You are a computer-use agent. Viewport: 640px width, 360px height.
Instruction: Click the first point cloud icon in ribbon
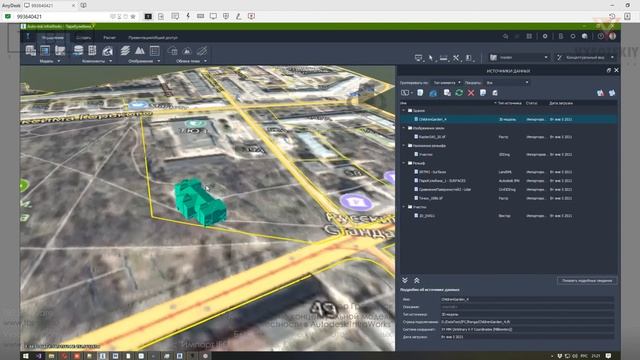(x=172, y=51)
